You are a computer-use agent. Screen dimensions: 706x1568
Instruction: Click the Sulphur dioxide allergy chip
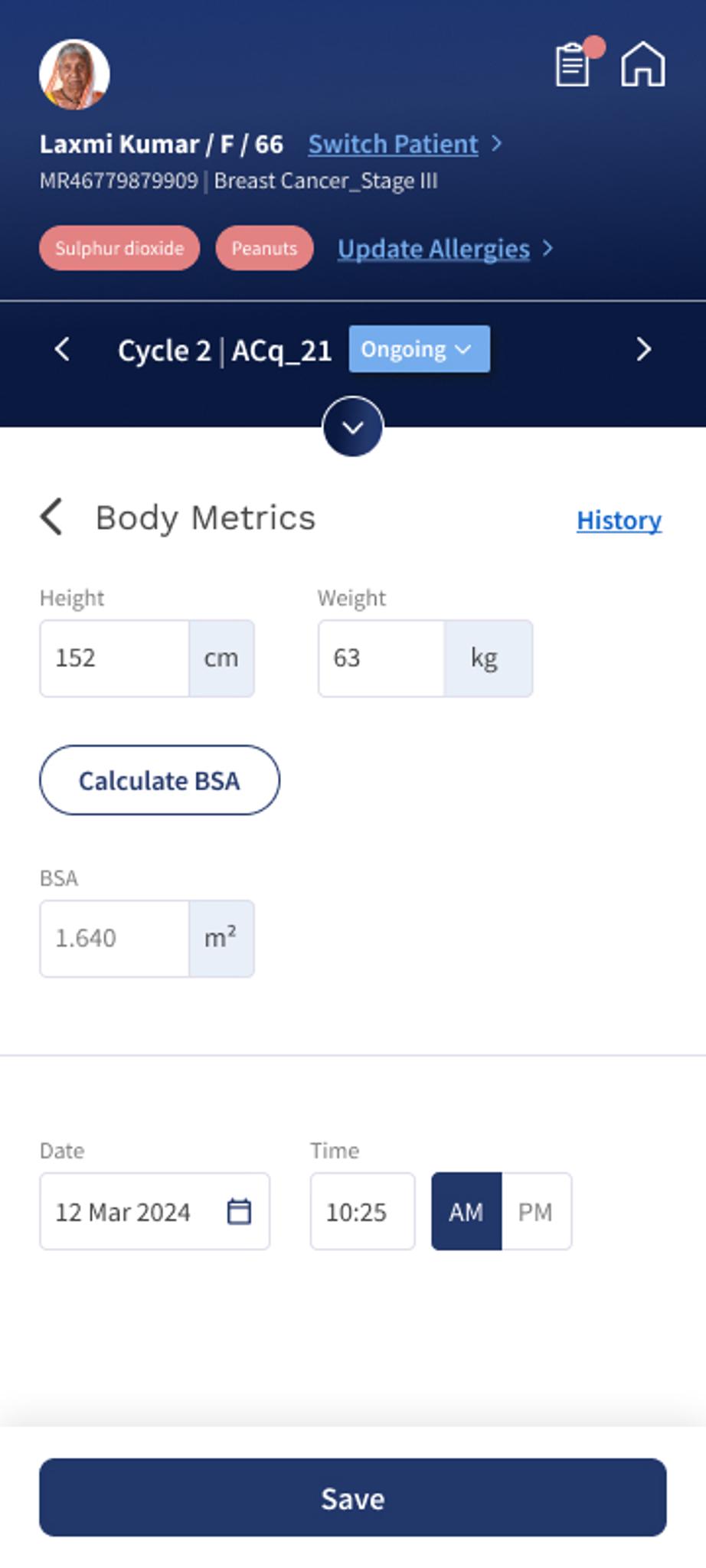pyautogui.click(x=119, y=247)
